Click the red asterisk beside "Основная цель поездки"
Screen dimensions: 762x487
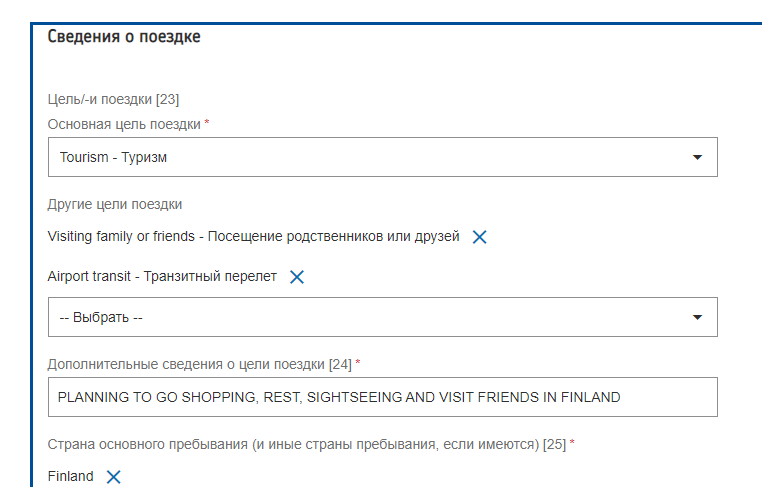click(207, 122)
